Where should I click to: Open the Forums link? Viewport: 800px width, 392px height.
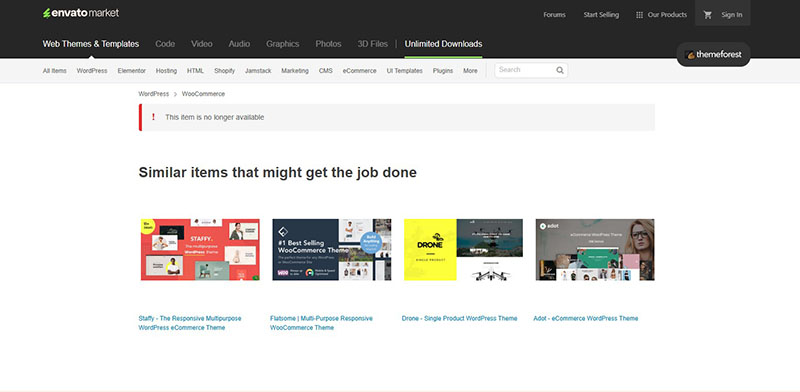(x=554, y=15)
